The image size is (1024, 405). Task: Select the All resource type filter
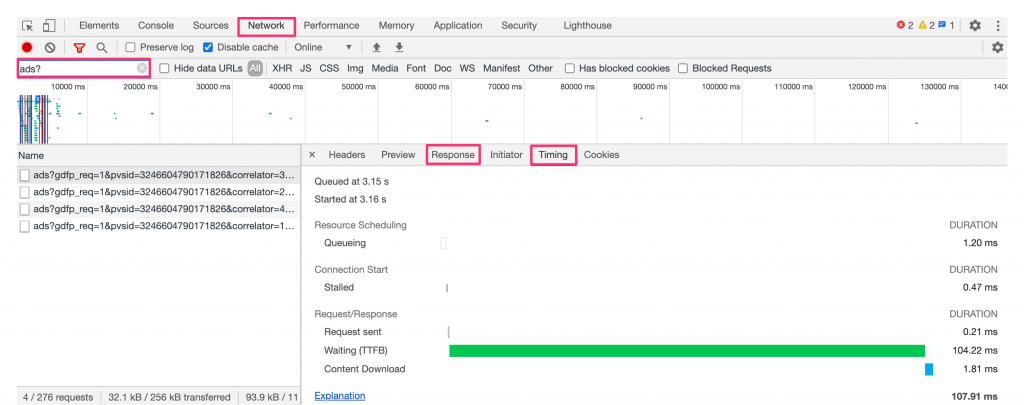tap(255, 68)
